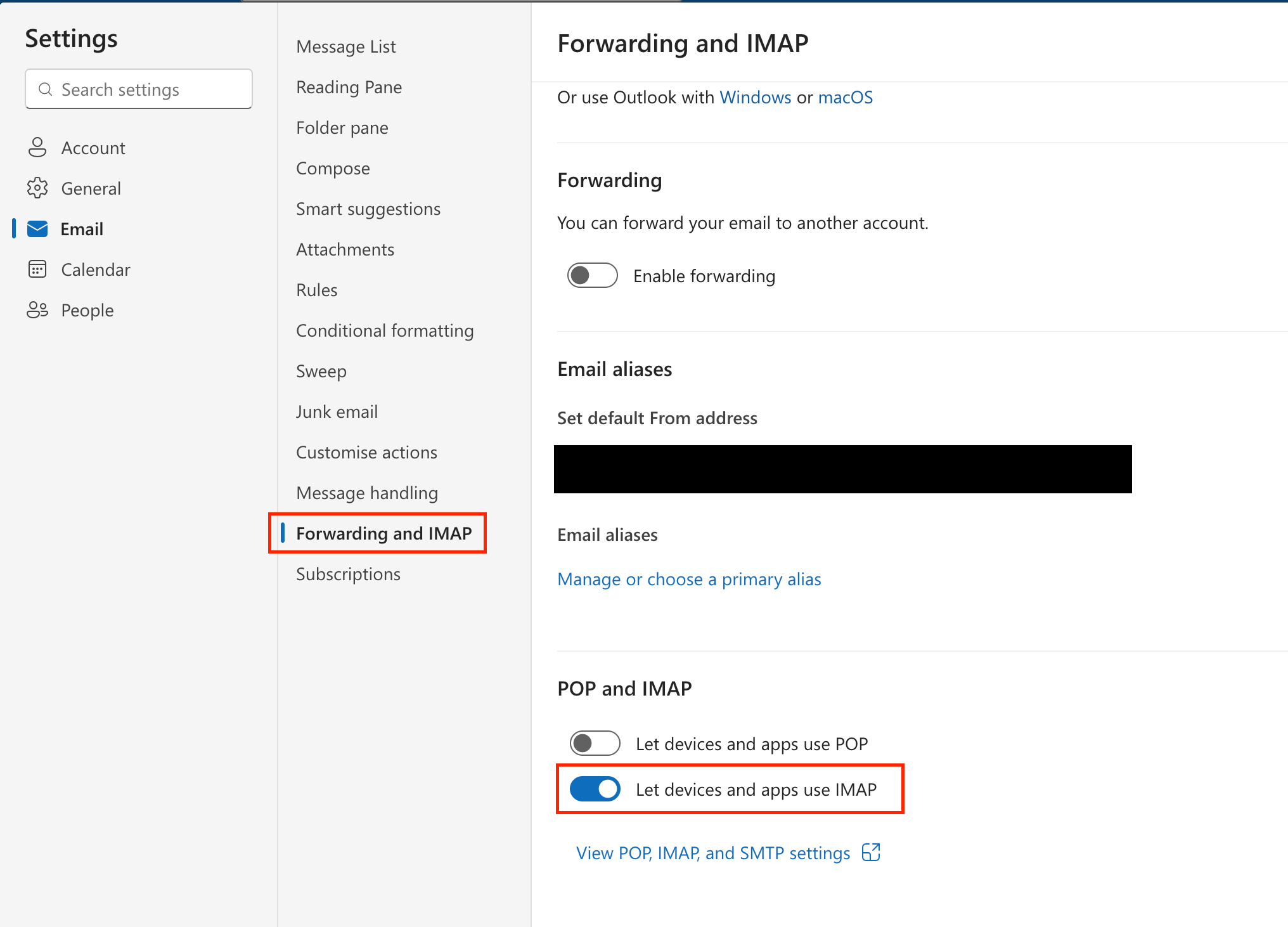Click the General gear icon
This screenshot has height=927, width=1288.
(x=37, y=188)
